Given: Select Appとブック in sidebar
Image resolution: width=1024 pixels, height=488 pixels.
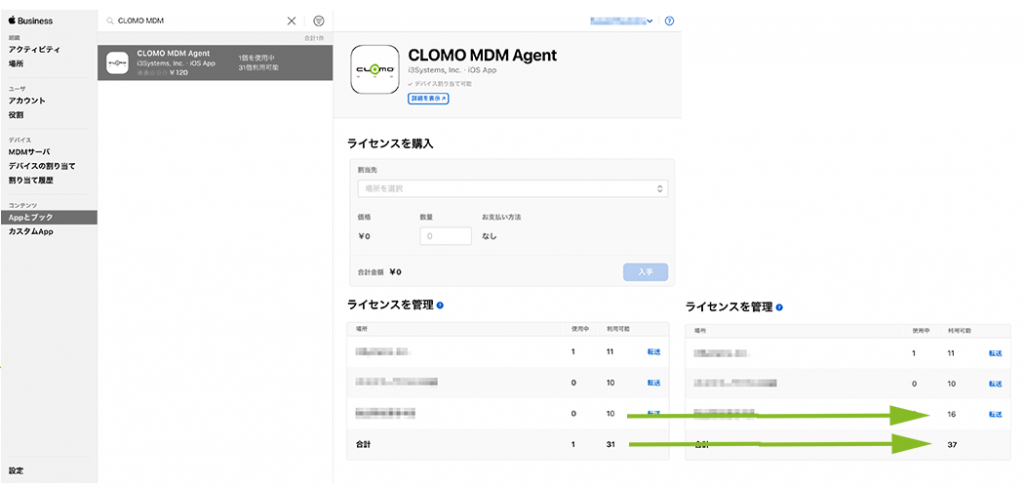Looking at the screenshot, I should [48, 217].
